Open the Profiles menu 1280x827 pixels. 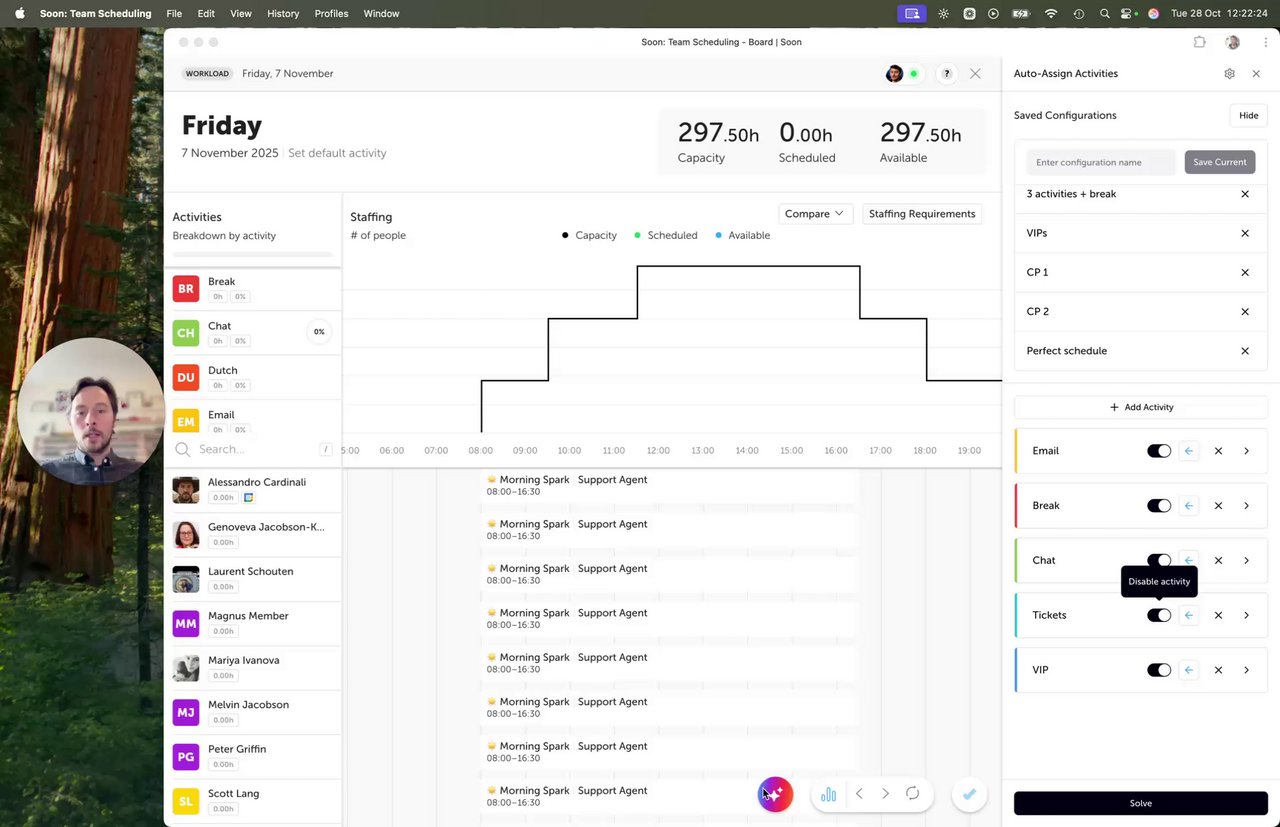click(x=331, y=14)
